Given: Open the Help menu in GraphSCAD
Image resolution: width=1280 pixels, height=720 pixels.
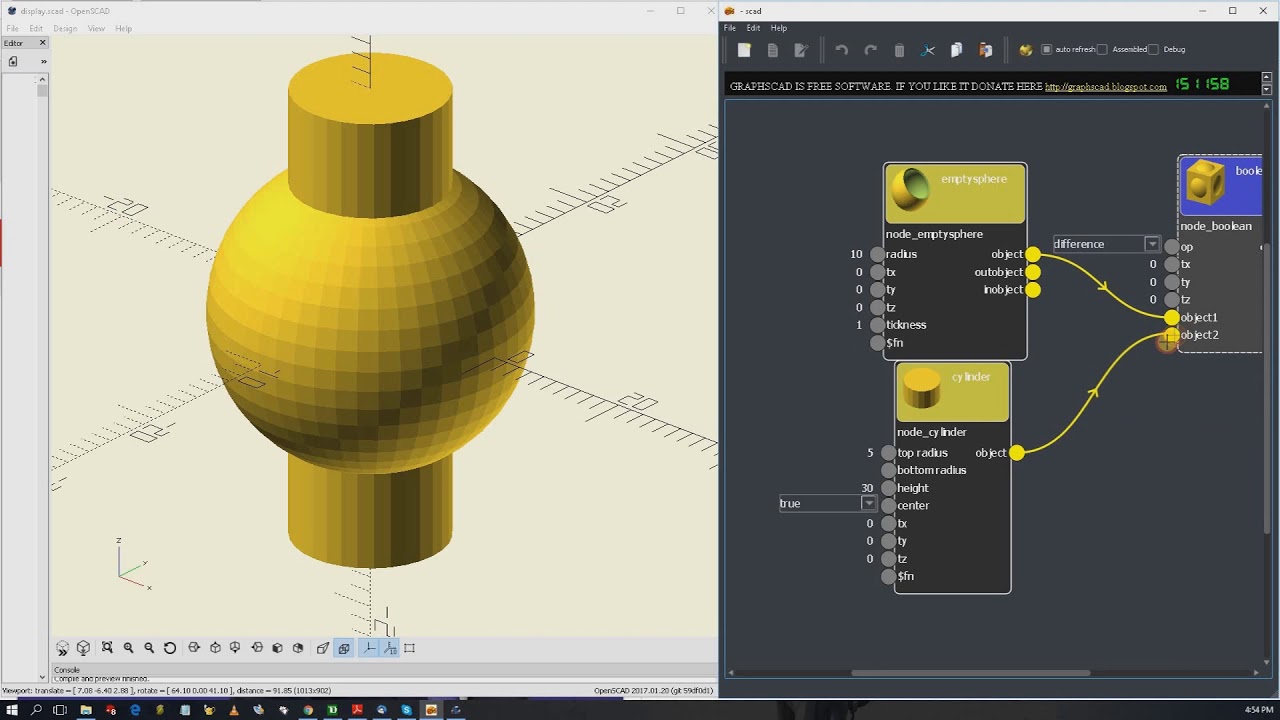Looking at the screenshot, I should click(x=778, y=28).
